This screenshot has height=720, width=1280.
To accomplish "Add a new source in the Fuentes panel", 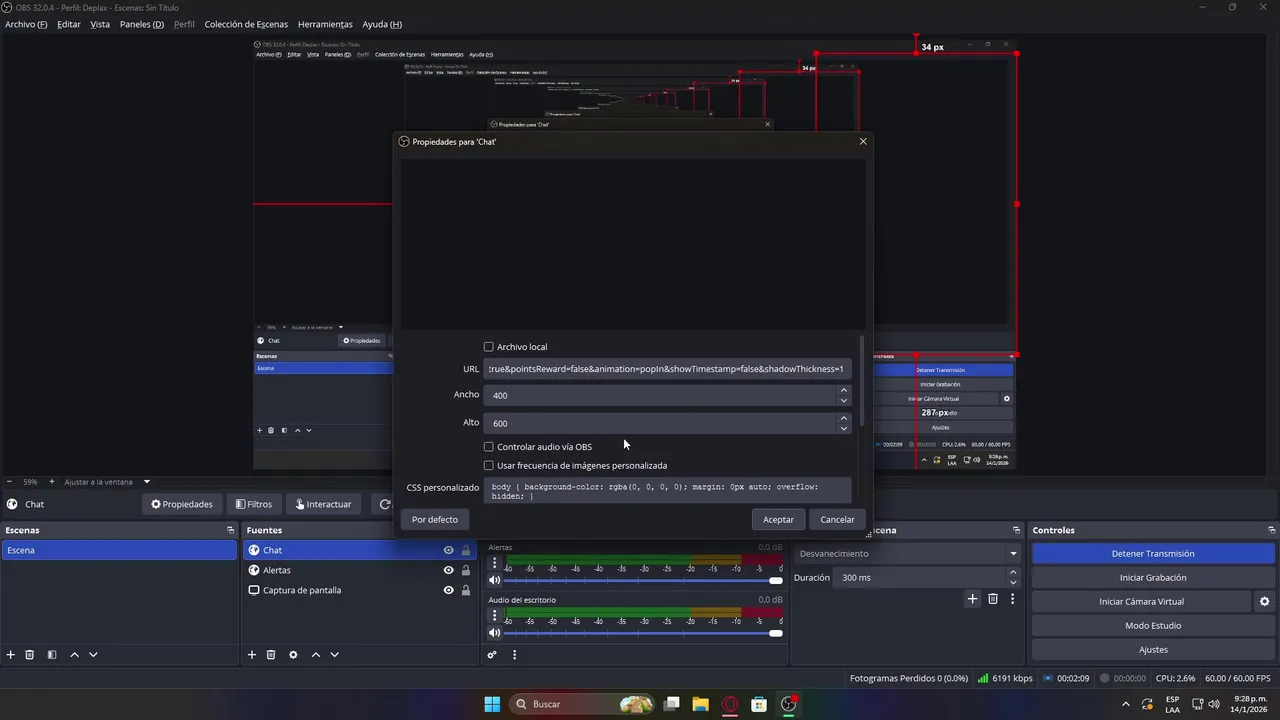I will 252,655.
